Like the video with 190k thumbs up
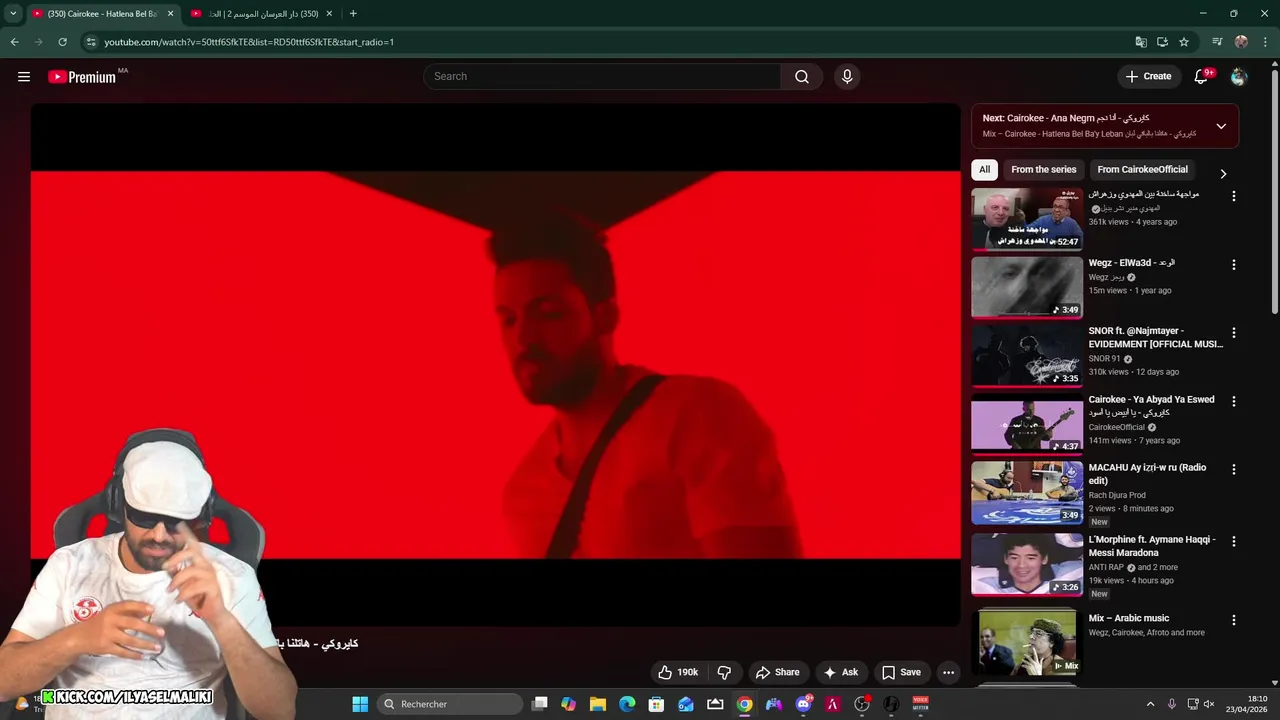 tap(678, 672)
